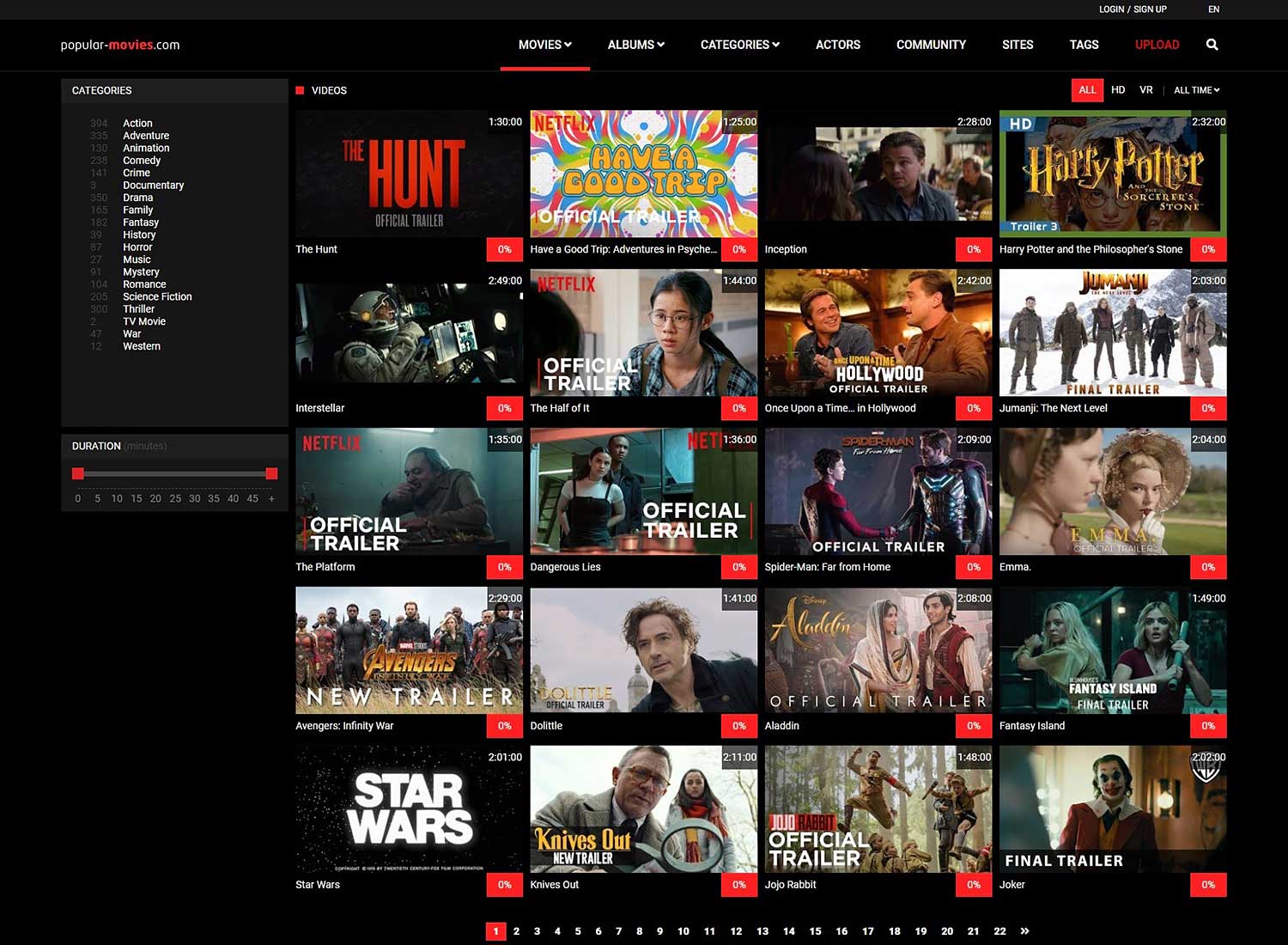Click the Jojo Rabbit title link
Image resolution: width=1288 pixels, height=945 pixels.
(x=790, y=885)
